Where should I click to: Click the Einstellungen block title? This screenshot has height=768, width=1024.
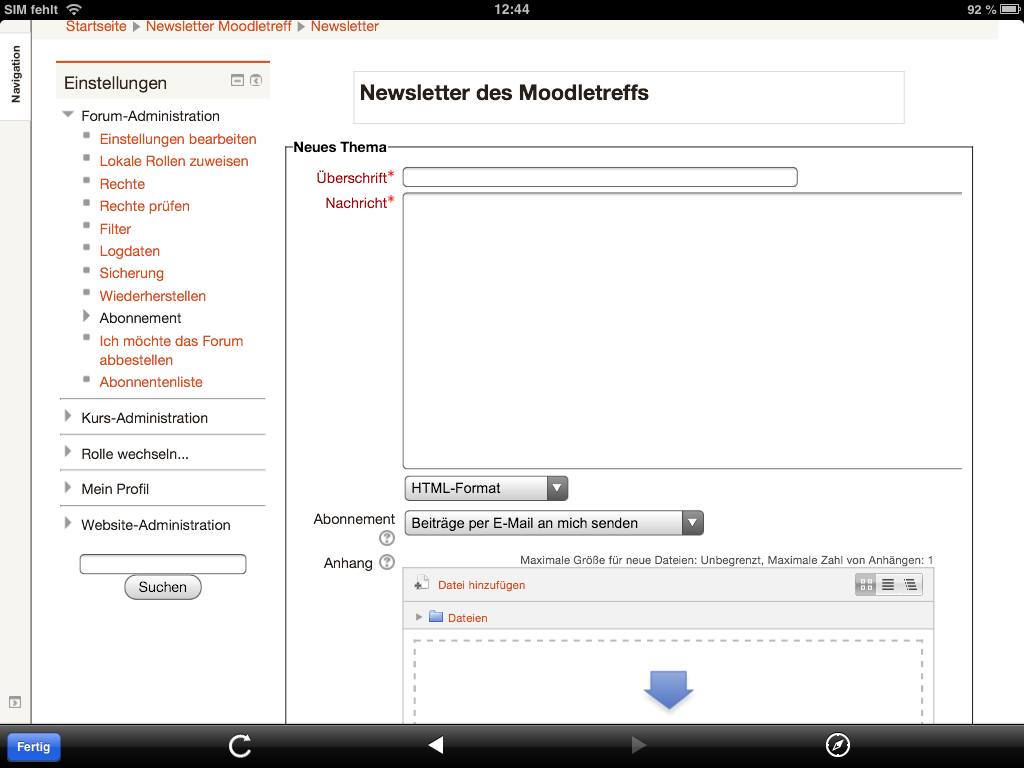pos(116,83)
